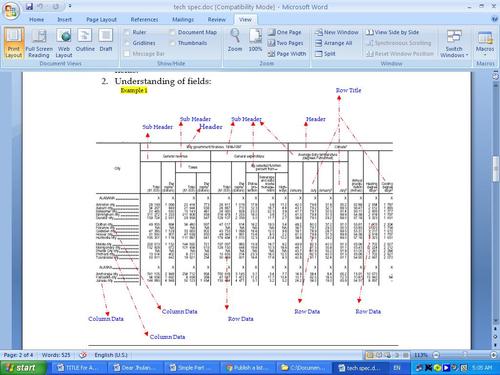Switch to Web Layout view

64,43
